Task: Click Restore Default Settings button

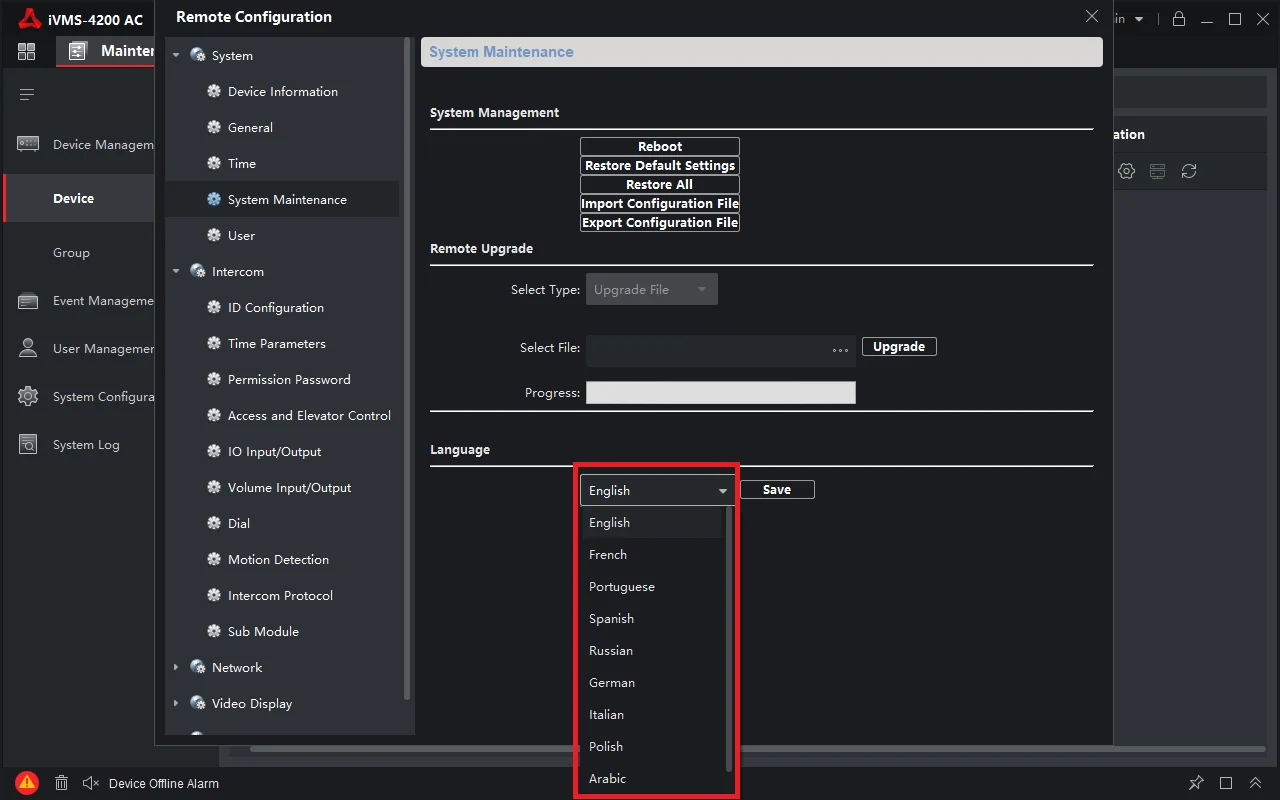Action: coord(660,165)
